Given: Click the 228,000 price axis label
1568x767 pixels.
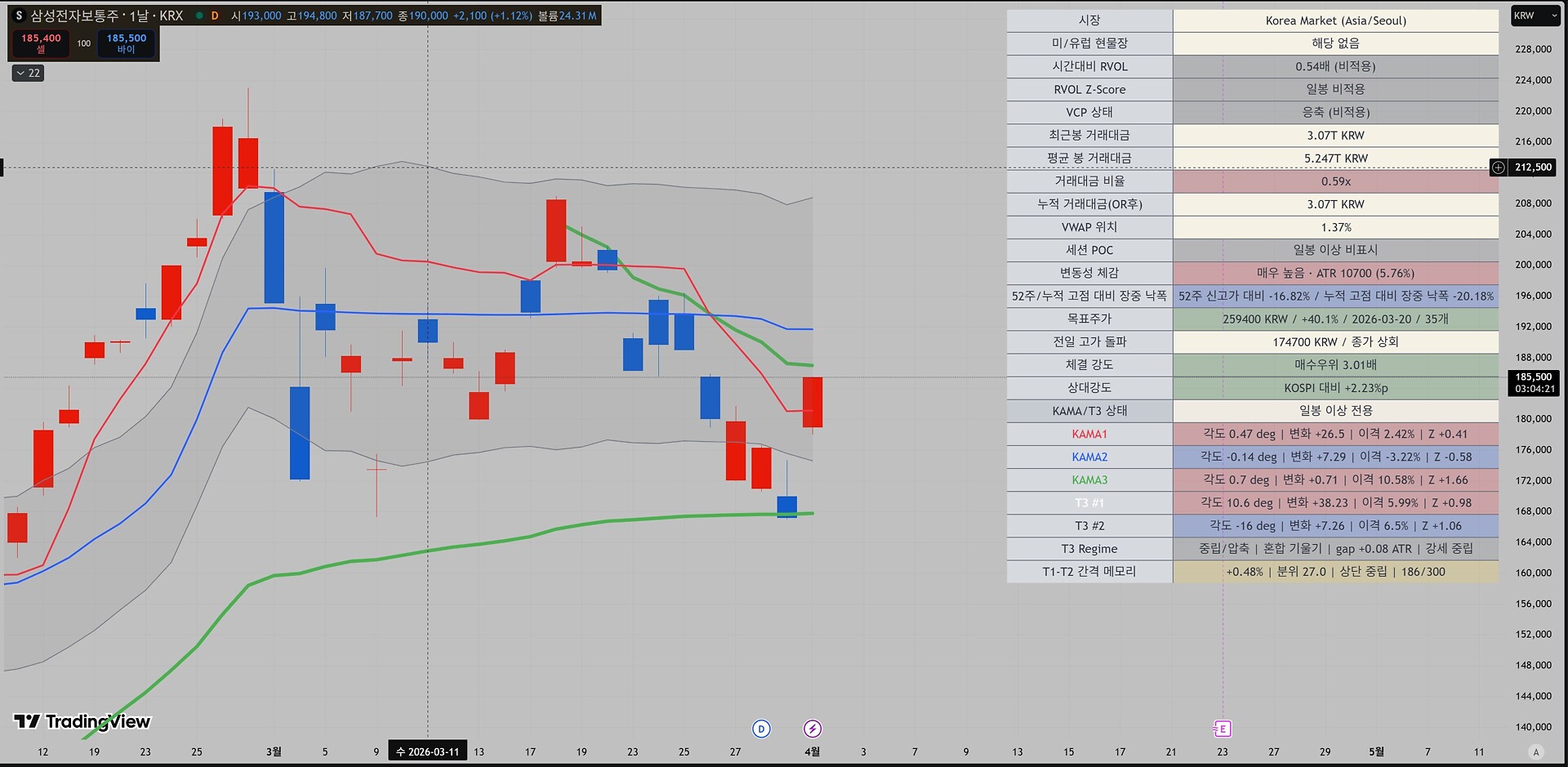Looking at the screenshot, I should point(1533,49).
